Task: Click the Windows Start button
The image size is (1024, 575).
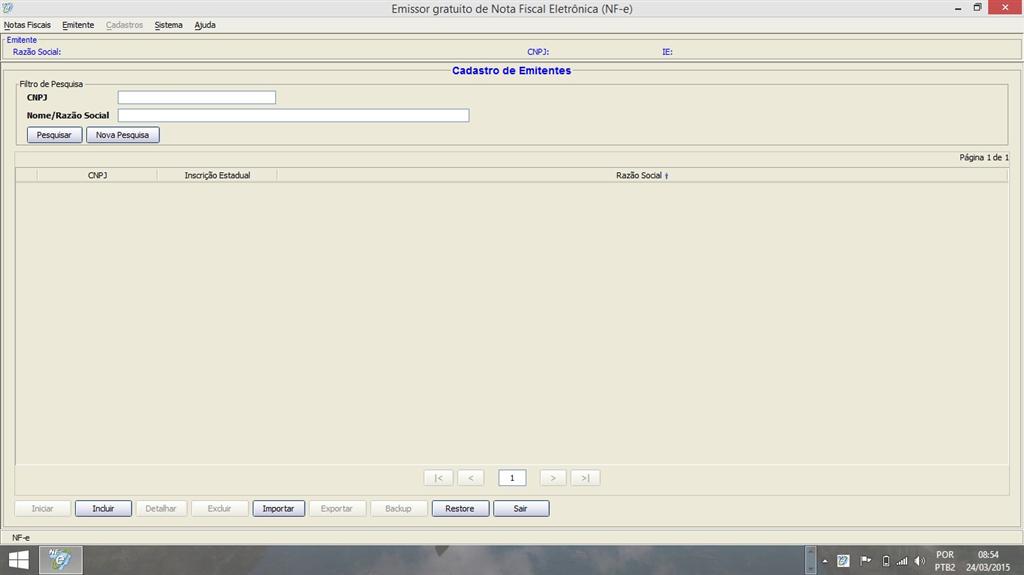Action: pyautogui.click(x=18, y=560)
